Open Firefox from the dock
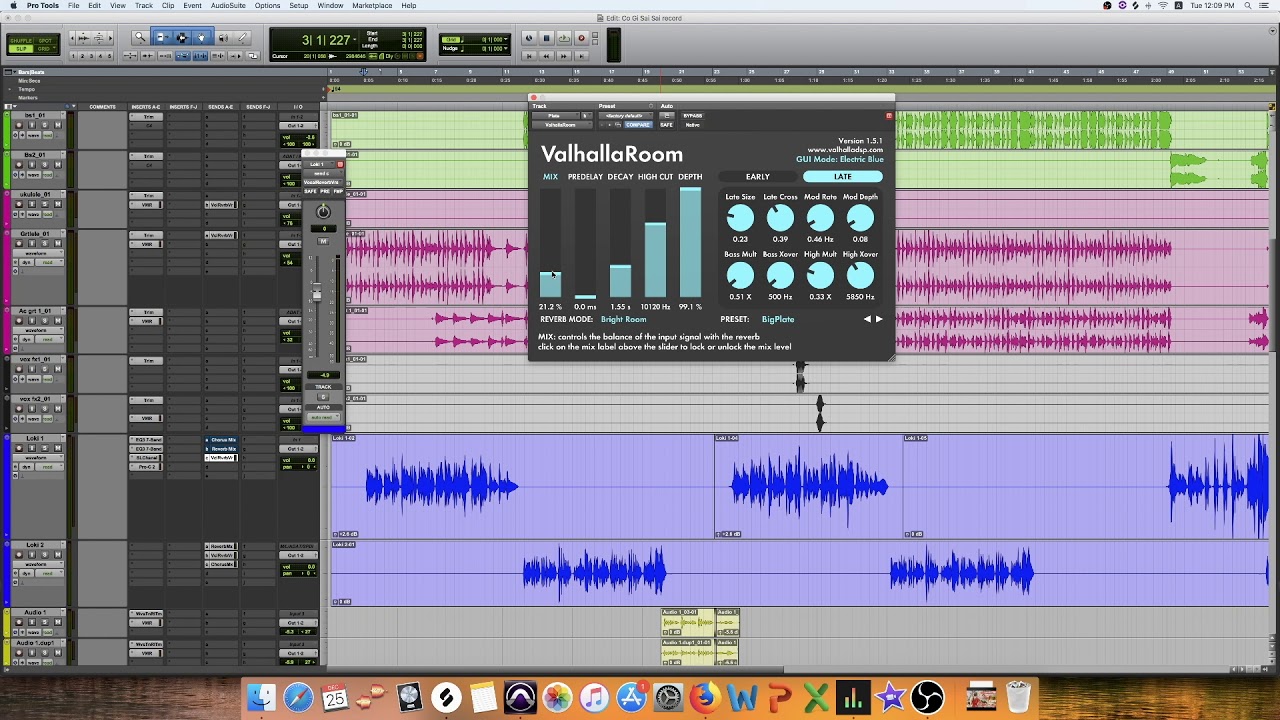 705,697
